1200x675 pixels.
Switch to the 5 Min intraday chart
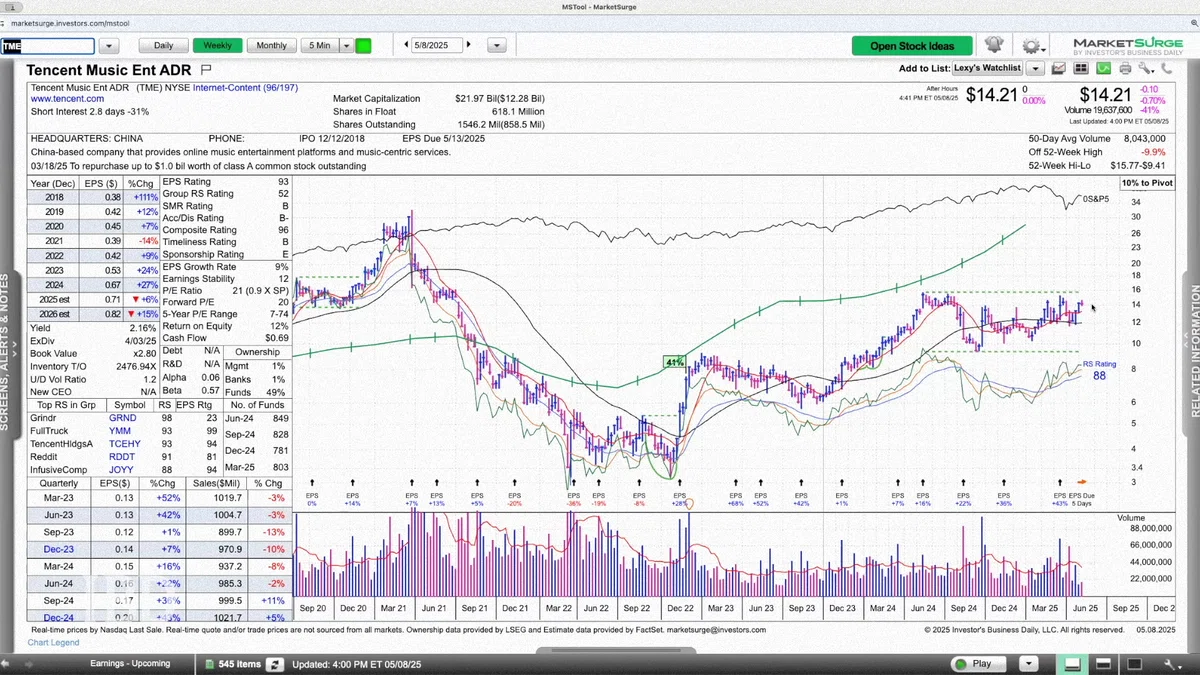(320, 45)
